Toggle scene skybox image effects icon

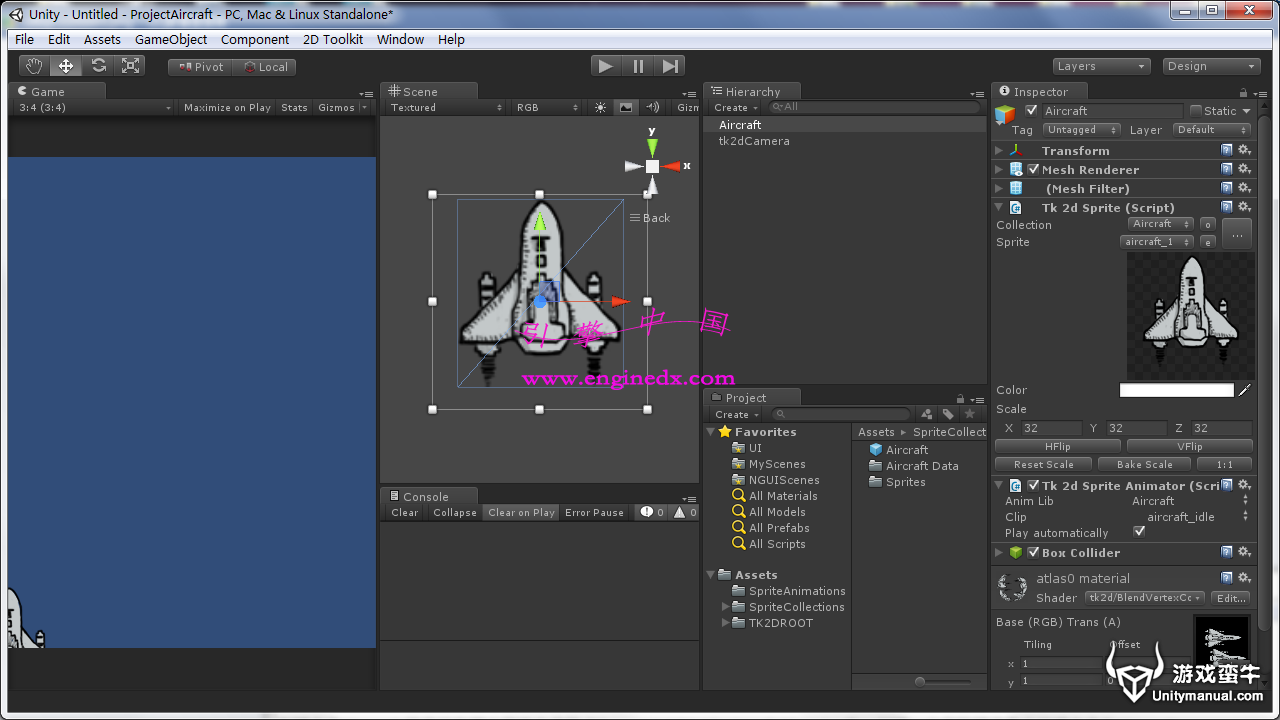coord(626,107)
